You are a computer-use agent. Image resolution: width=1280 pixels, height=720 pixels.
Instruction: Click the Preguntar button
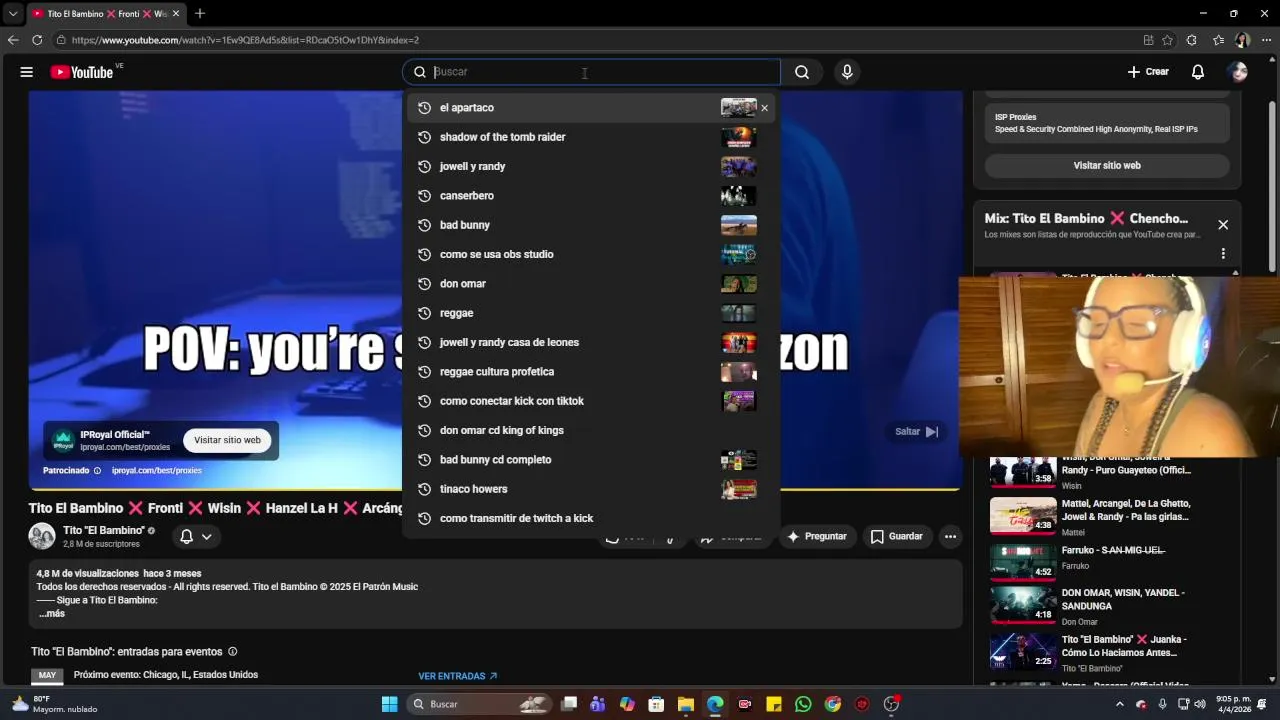pos(817,537)
